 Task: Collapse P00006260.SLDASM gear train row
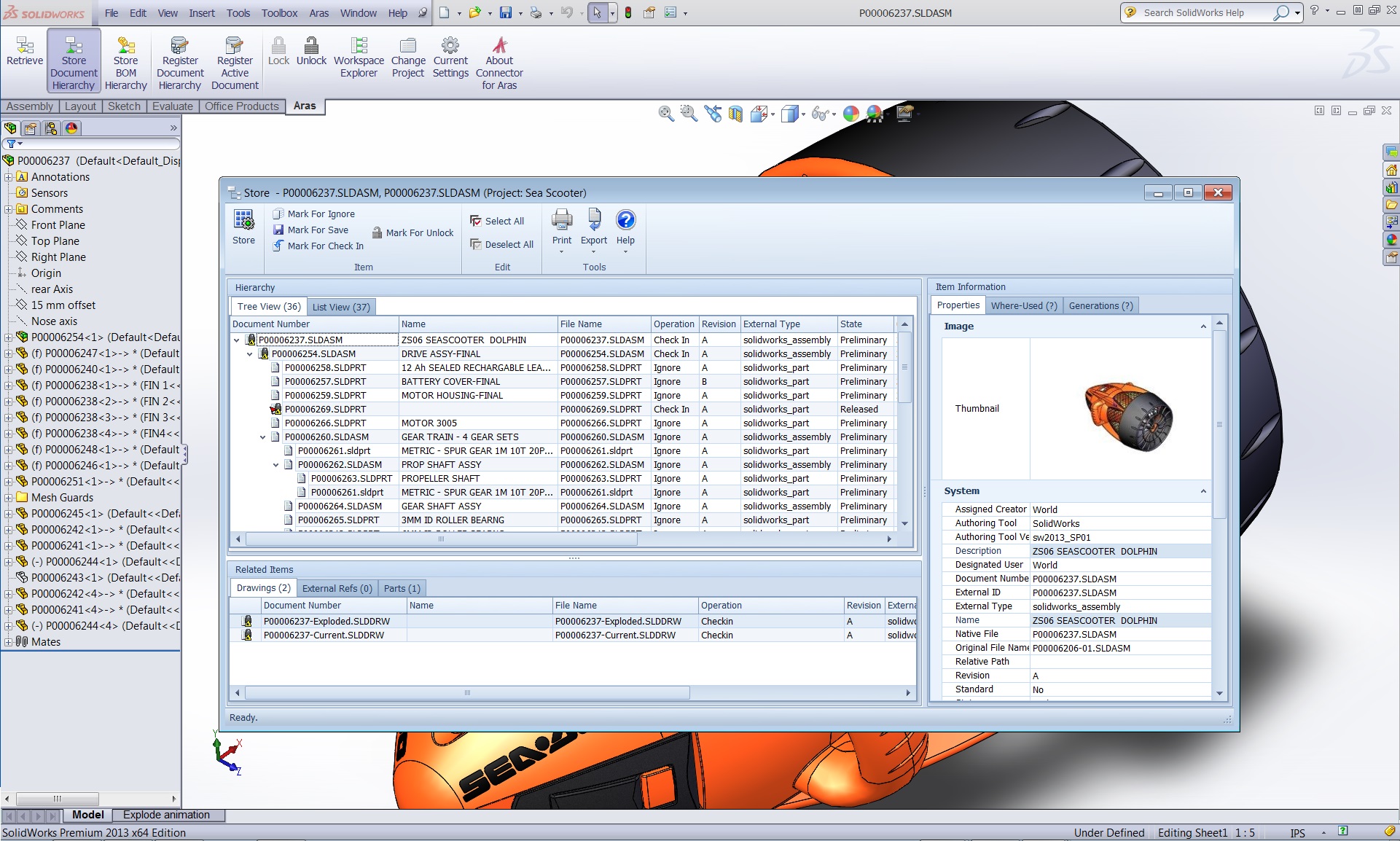263,437
